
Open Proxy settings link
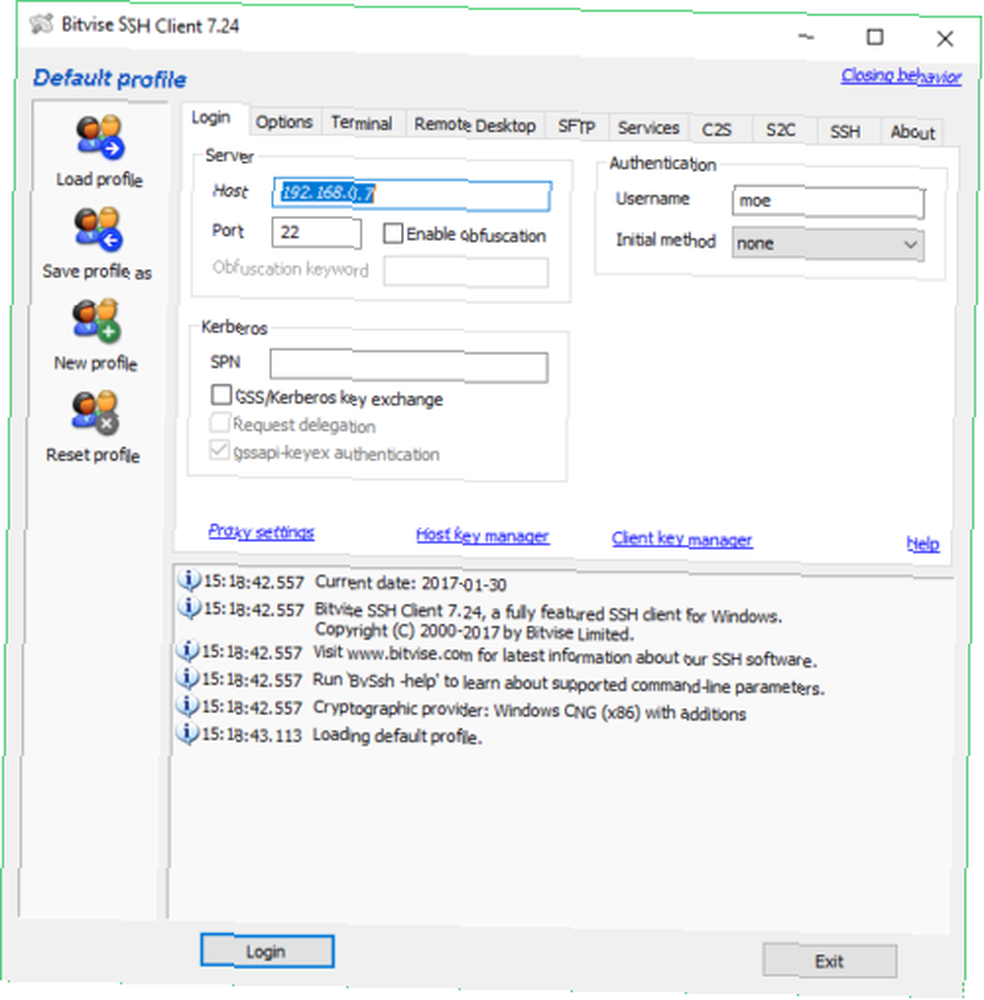(261, 531)
